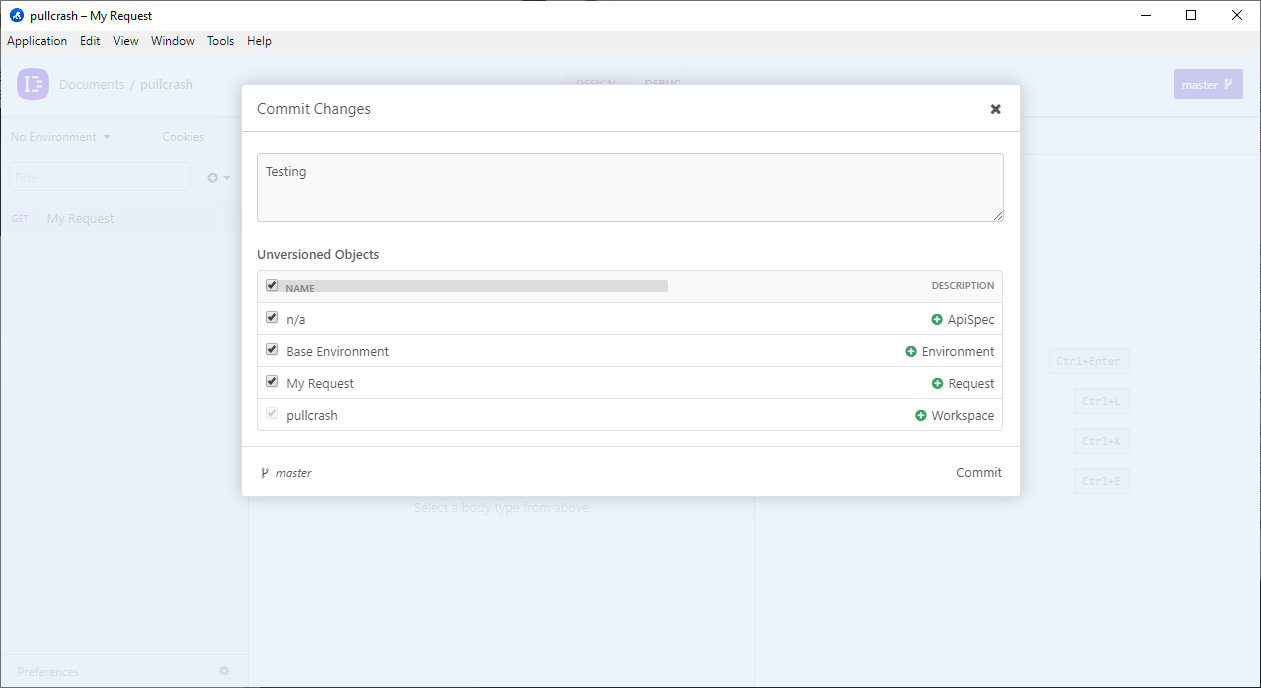Click the DESCRIPTION column header
The height and width of the screenshot is (688, 1261).
963,286
